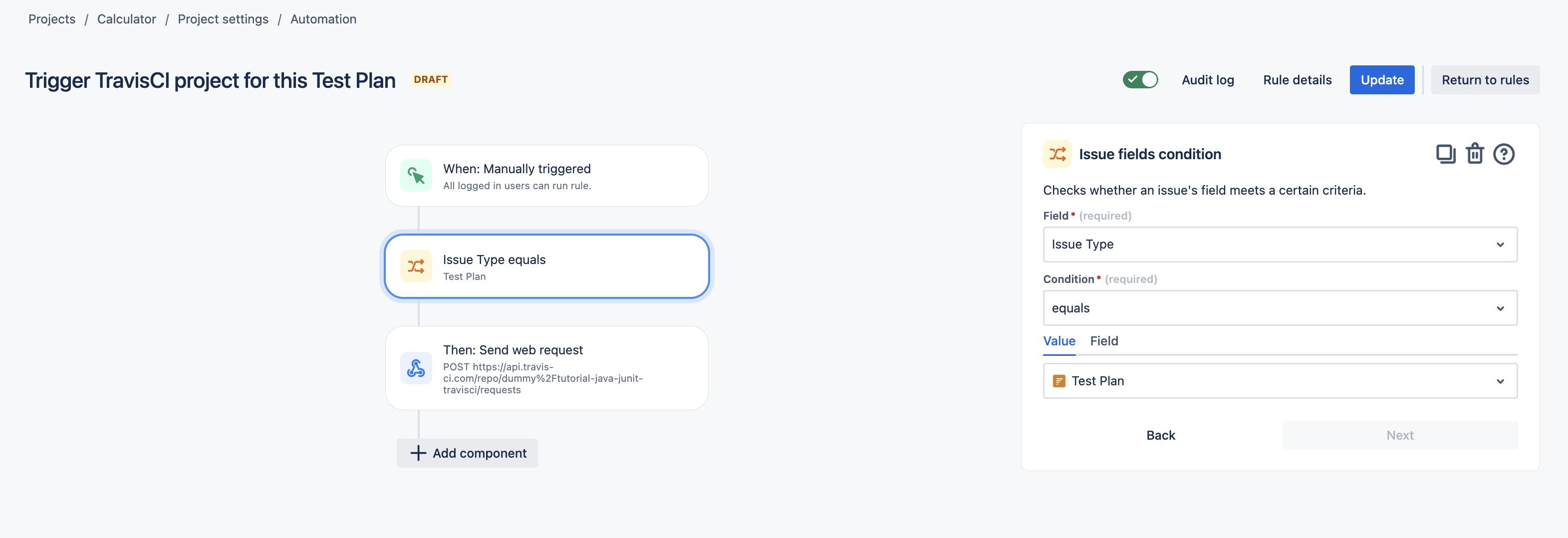Open the Test Plan value dropdown

tap(1280, 381)
